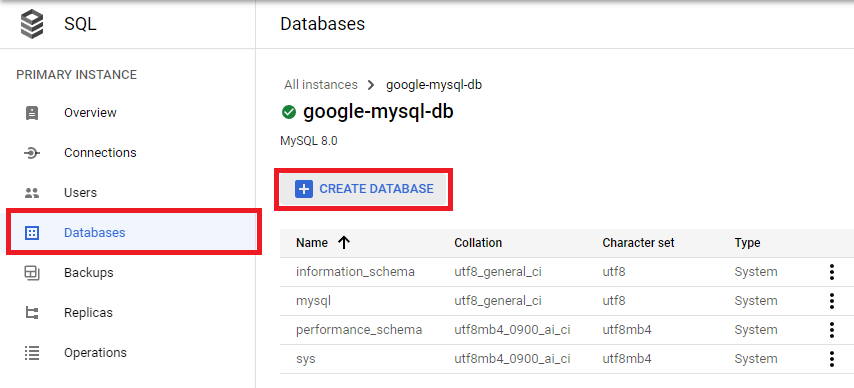The width and height of the screenshot is (854, 388).
Task: Click the green instance status checkmark
Action: 289,112
